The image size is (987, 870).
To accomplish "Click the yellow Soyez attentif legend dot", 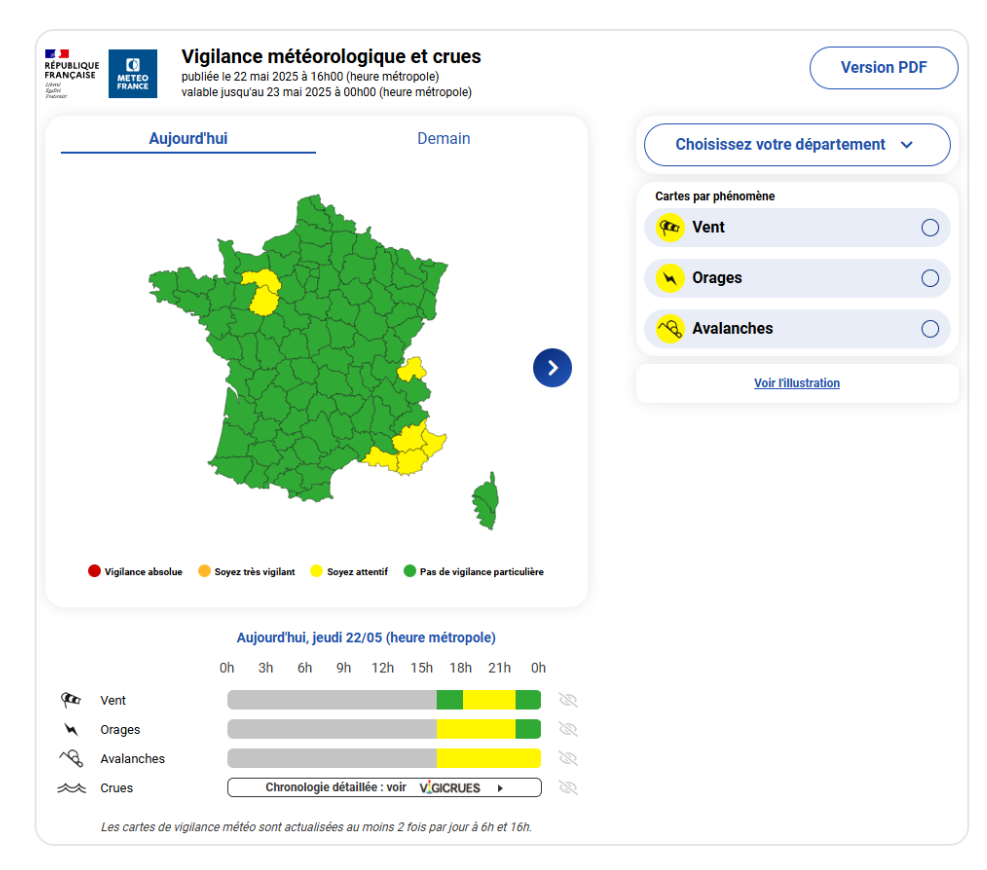I will point(317,571).
